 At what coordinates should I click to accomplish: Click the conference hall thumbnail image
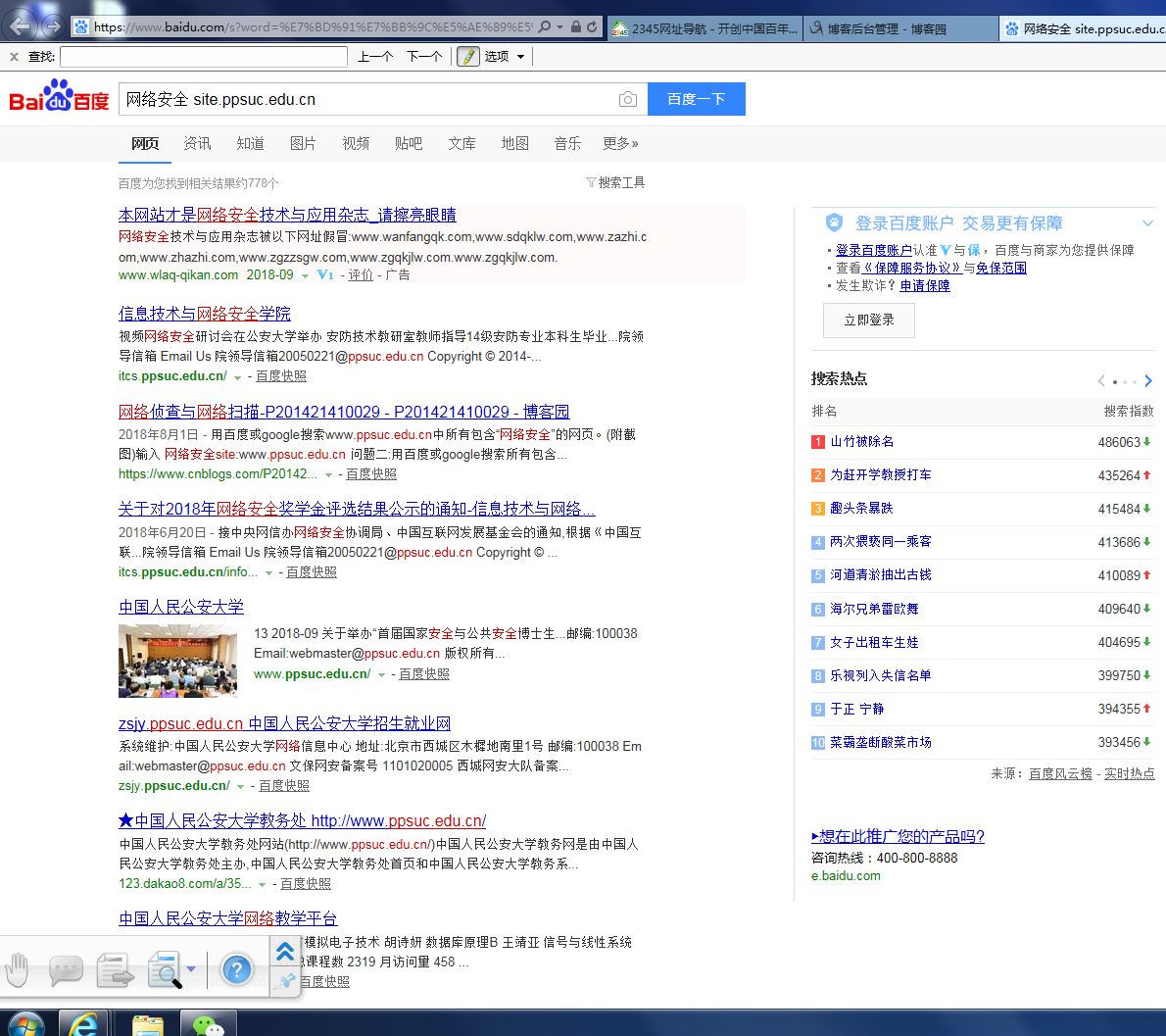point(177,661)
